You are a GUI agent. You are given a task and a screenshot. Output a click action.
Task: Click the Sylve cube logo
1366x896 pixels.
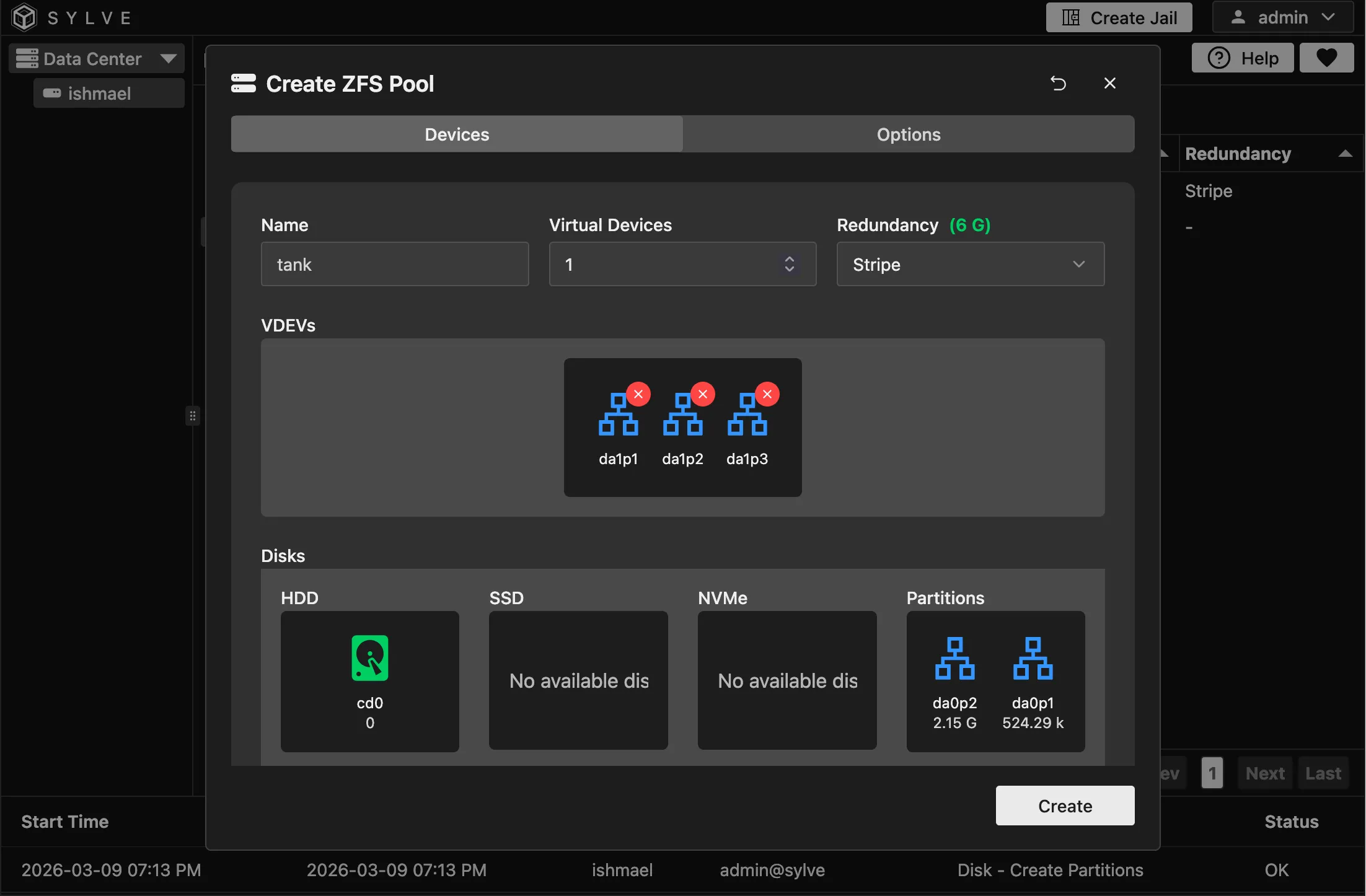click(24, 17)
